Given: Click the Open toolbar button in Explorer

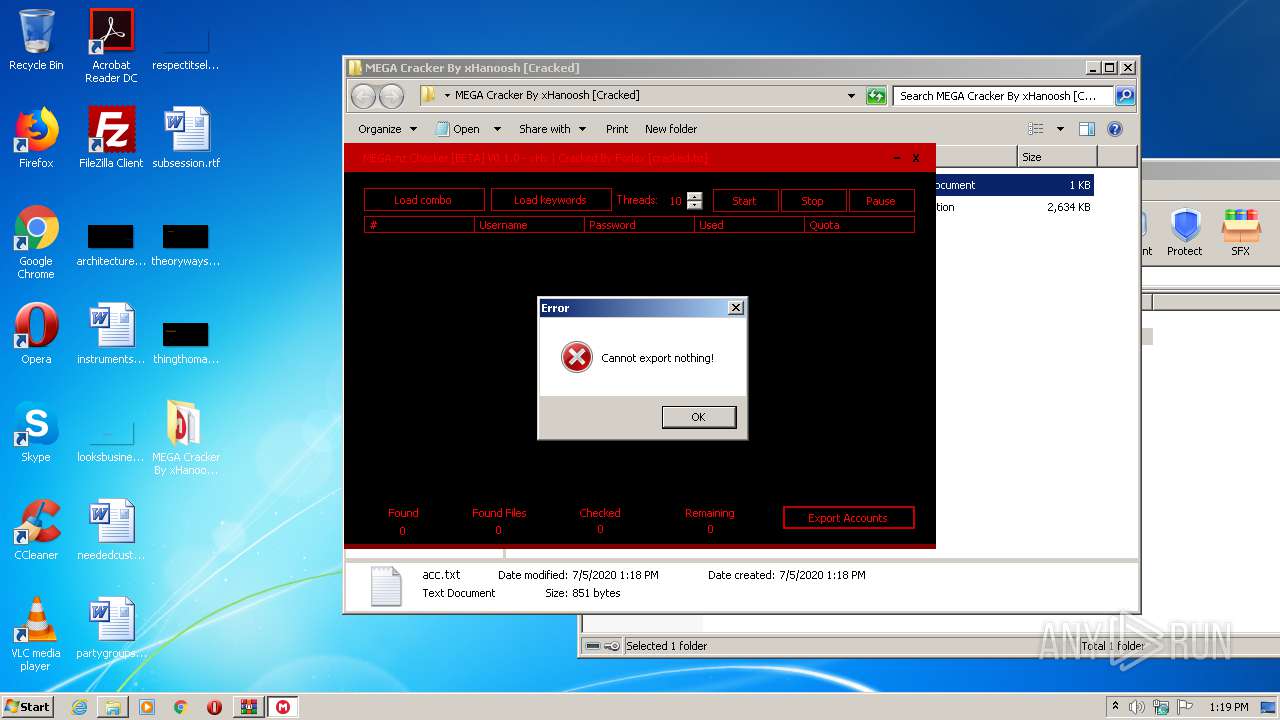Looking at the screenshot, I should (458, 129).
